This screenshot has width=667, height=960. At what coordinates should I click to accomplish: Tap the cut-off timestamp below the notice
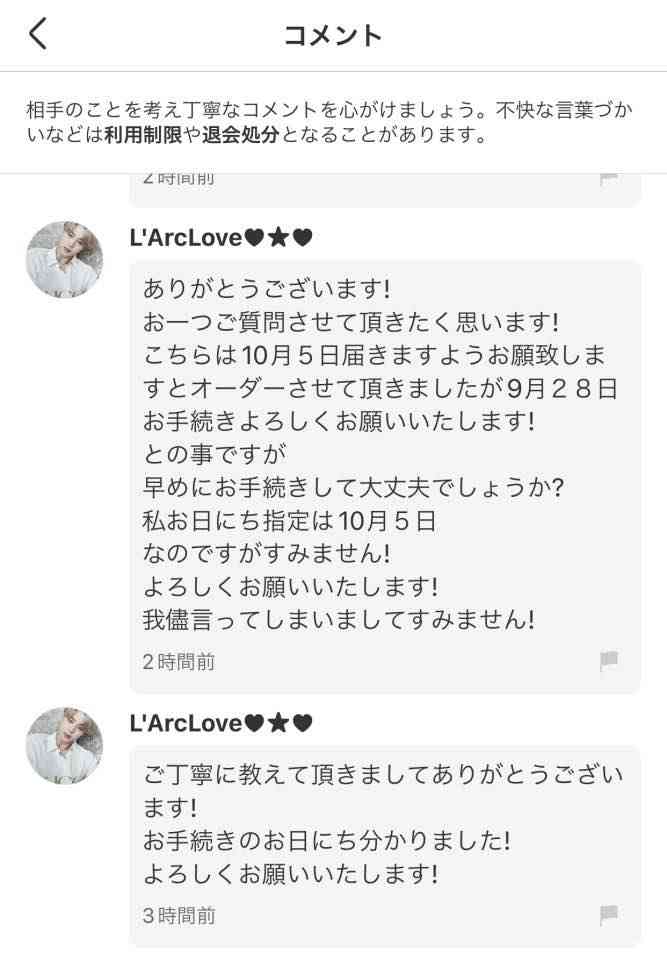pyautogui.click(x=178, y=179)
